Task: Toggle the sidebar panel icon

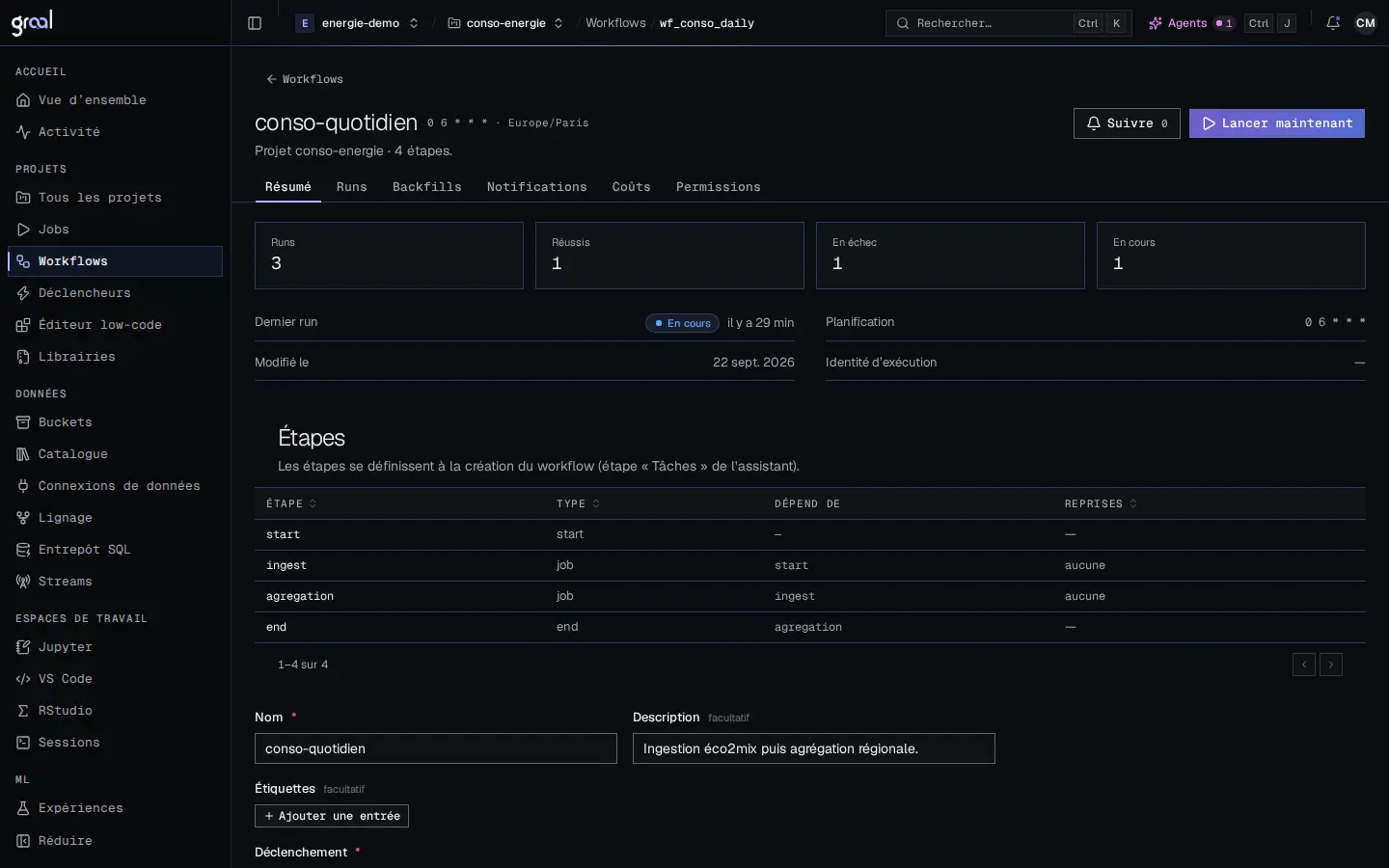Action: [x=255, y=23]
